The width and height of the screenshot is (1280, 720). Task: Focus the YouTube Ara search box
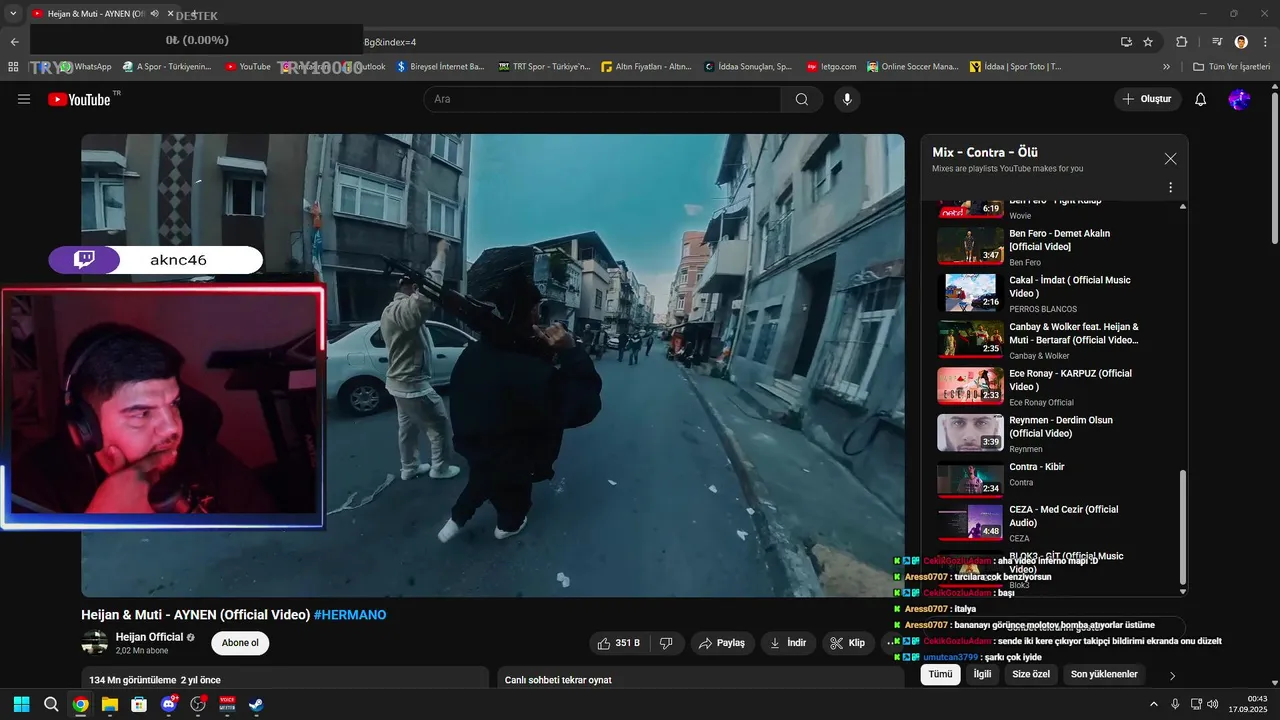[x=602, y=99]
